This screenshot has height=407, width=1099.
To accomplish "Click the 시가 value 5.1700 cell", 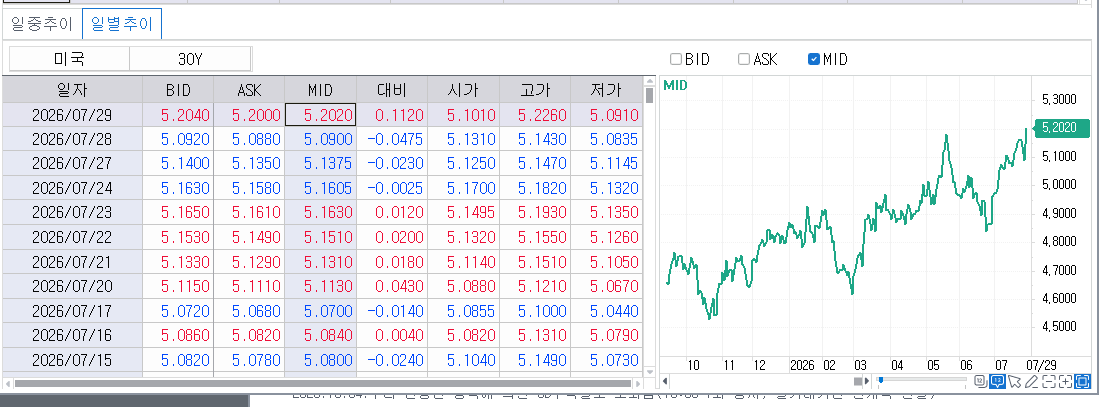I will click(463, 188).
